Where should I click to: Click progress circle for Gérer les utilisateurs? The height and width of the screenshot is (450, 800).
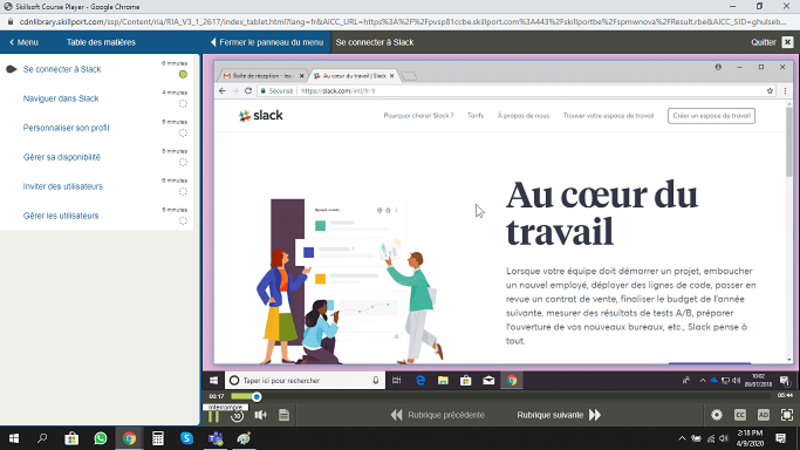tap(183, 221)
